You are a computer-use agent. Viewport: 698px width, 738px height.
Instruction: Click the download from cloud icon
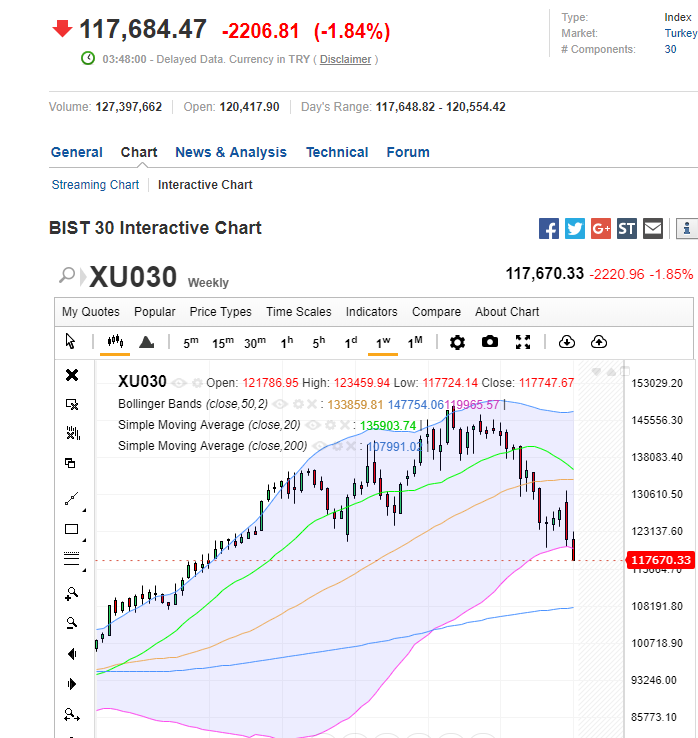click(567, 342)
